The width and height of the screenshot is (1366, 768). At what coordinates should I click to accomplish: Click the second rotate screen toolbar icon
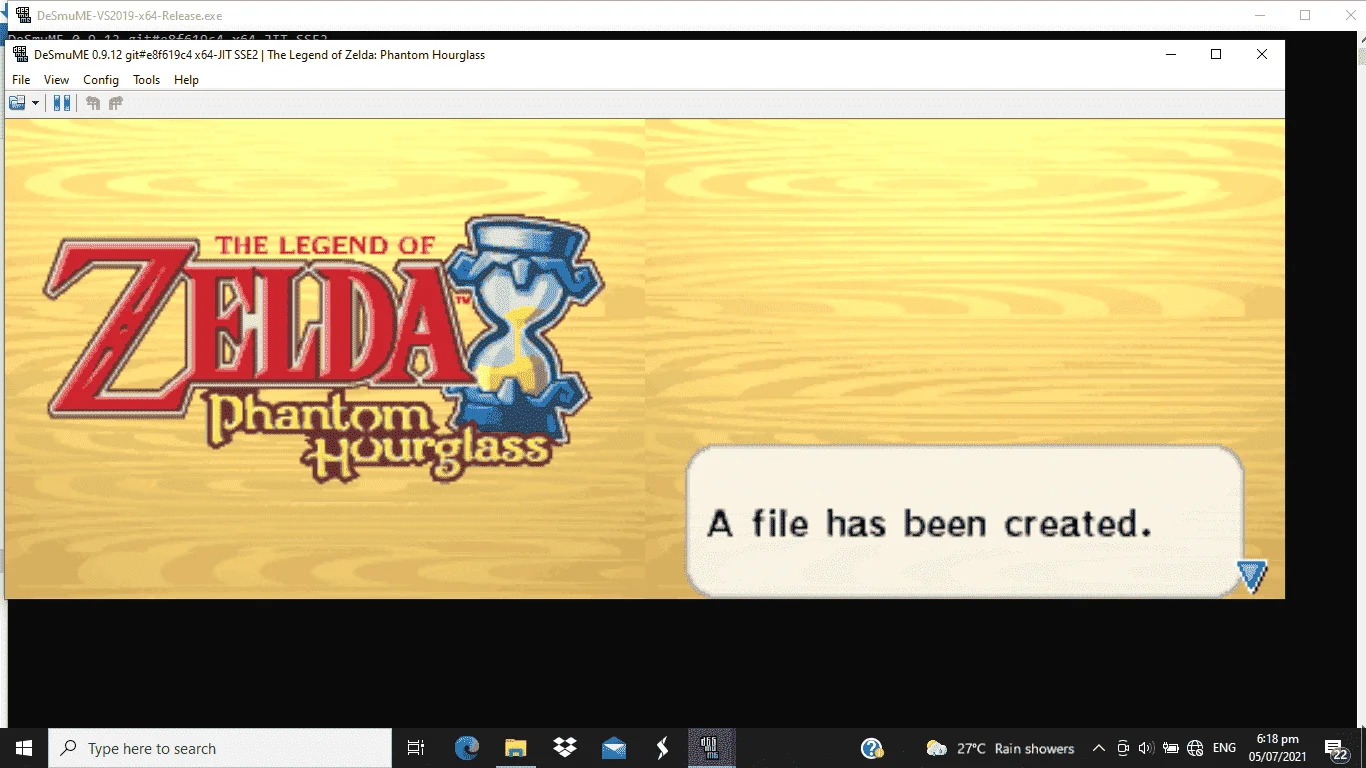coord(115,103)
